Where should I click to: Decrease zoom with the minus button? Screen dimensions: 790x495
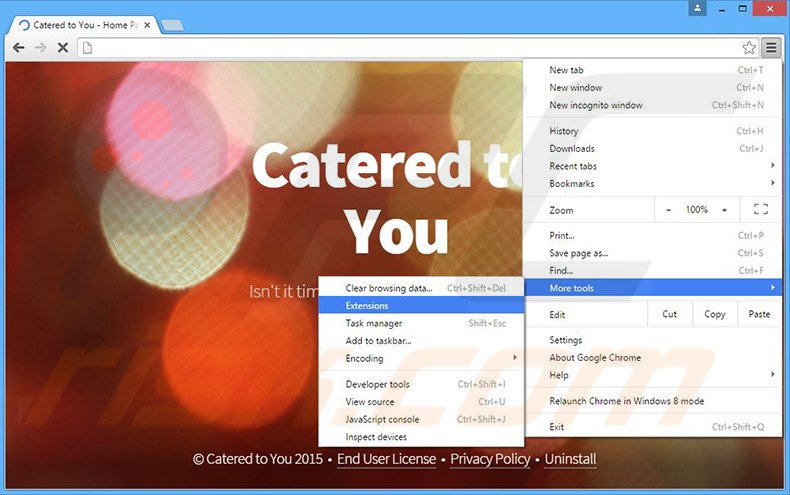click(669, 210)
